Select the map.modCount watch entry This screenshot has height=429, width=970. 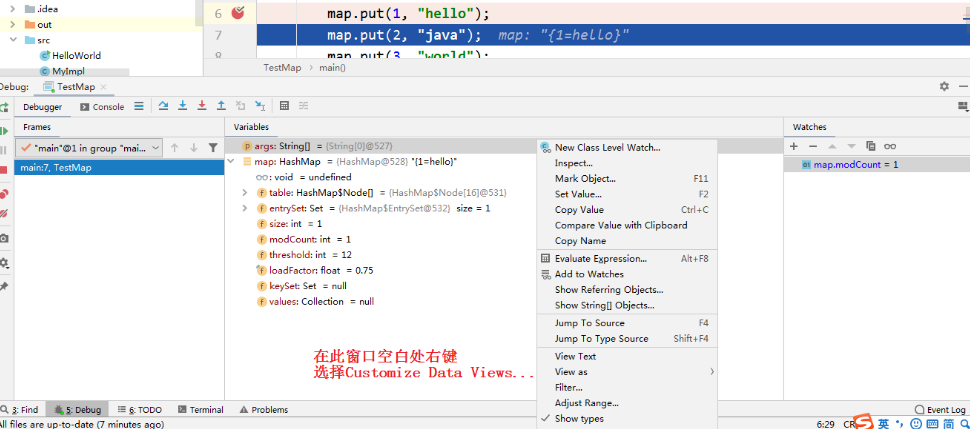(877, 165)
